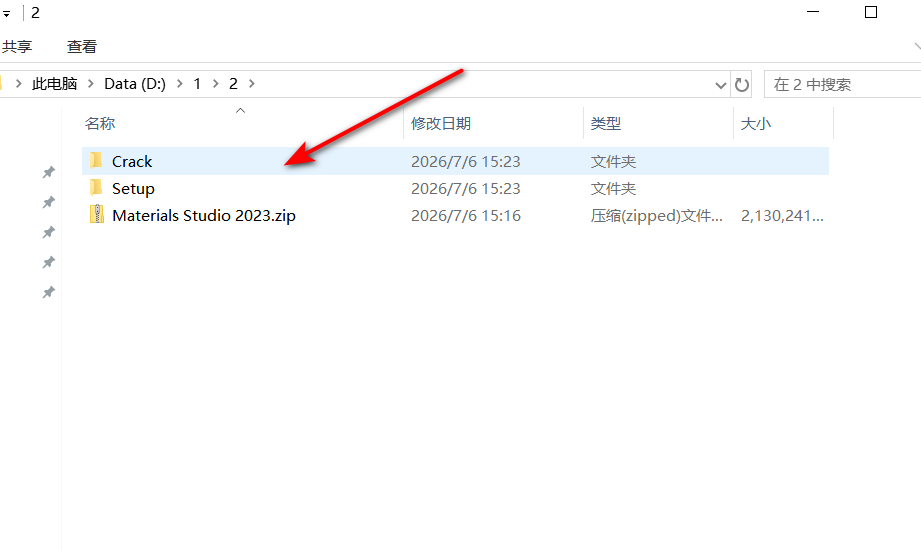Navigate to 此电脑 in address bar
The height and width of the screenshot is (551, 921).
point(55,84)
